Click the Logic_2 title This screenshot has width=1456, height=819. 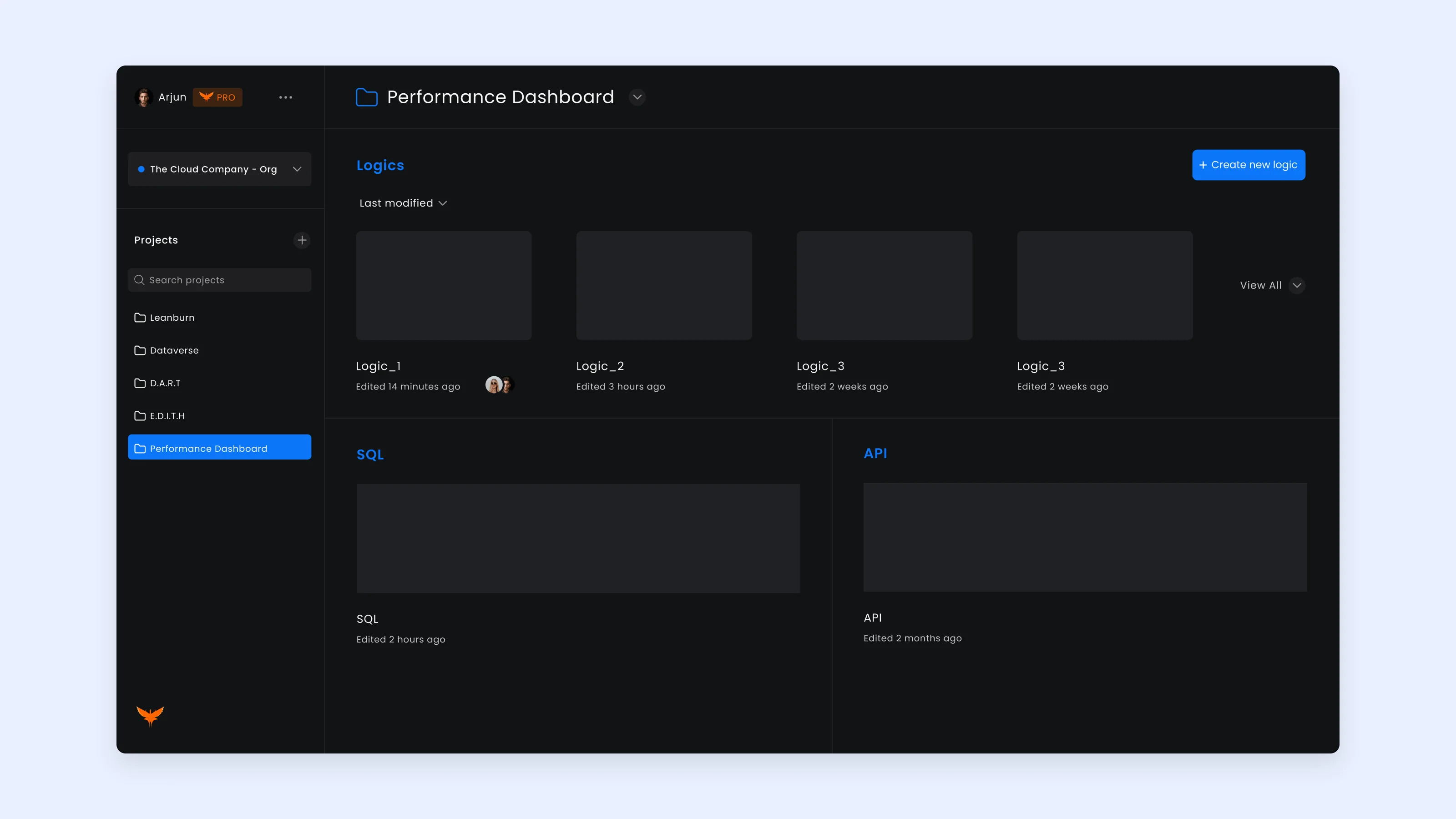[600, 366]
